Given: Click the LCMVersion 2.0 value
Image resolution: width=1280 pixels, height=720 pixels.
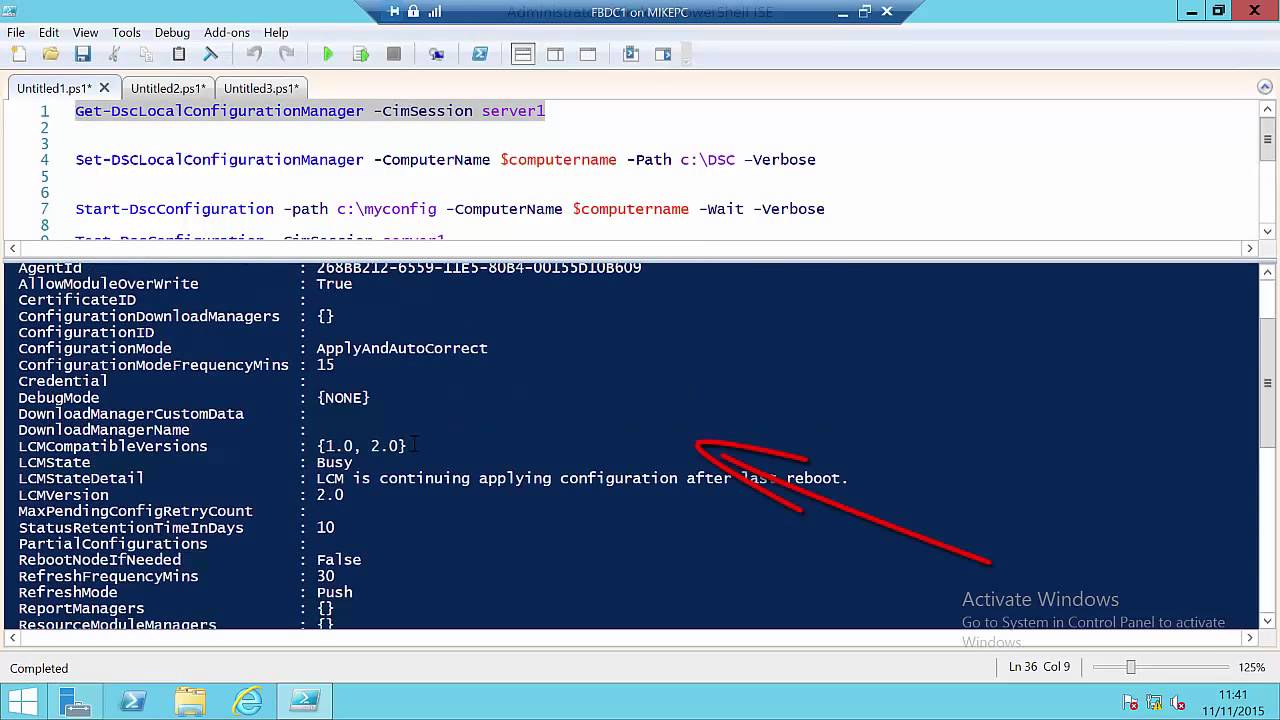Looking at the screenshot, I should (x=330, y=495).
